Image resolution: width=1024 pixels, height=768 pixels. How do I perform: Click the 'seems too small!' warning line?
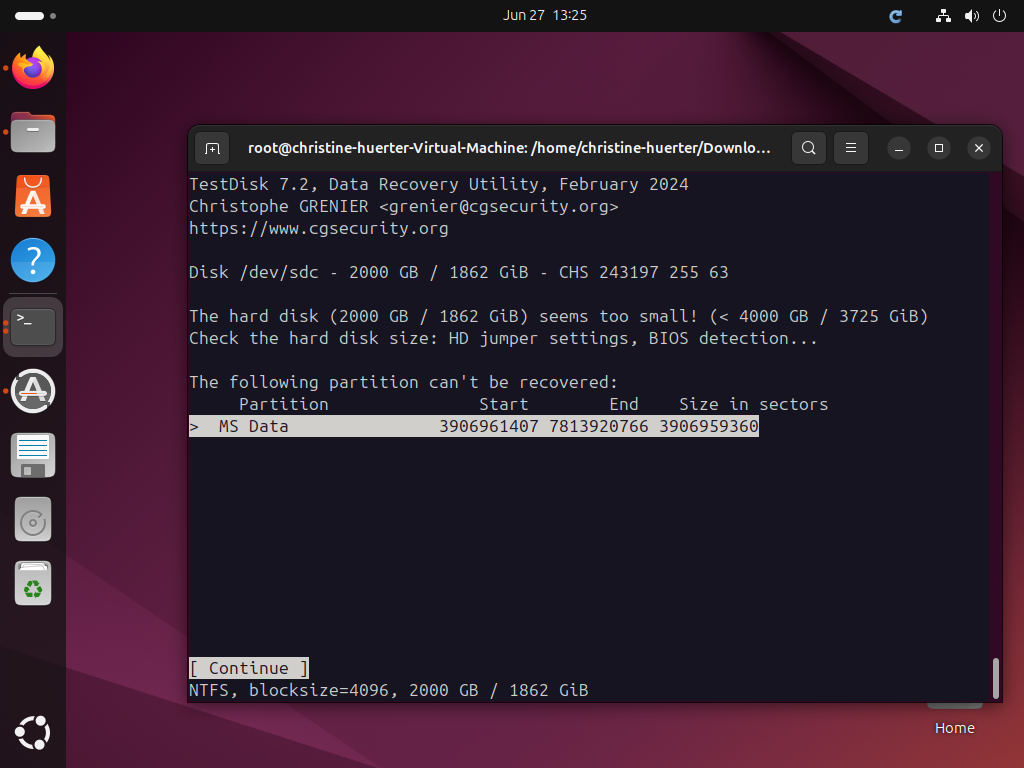[x=558, y=316]
